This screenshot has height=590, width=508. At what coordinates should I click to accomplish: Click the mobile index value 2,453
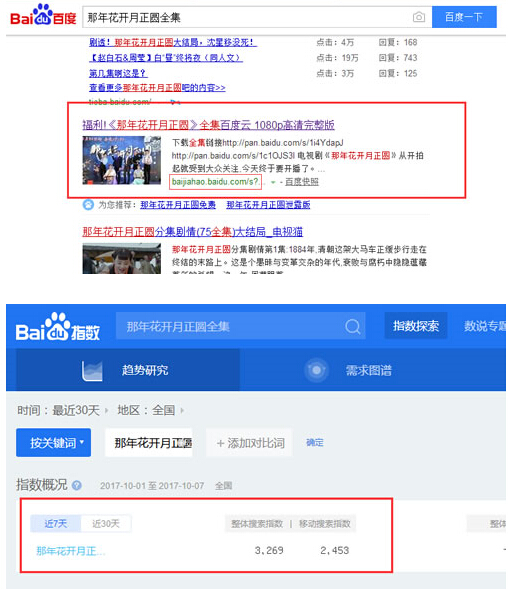(335, 550)
